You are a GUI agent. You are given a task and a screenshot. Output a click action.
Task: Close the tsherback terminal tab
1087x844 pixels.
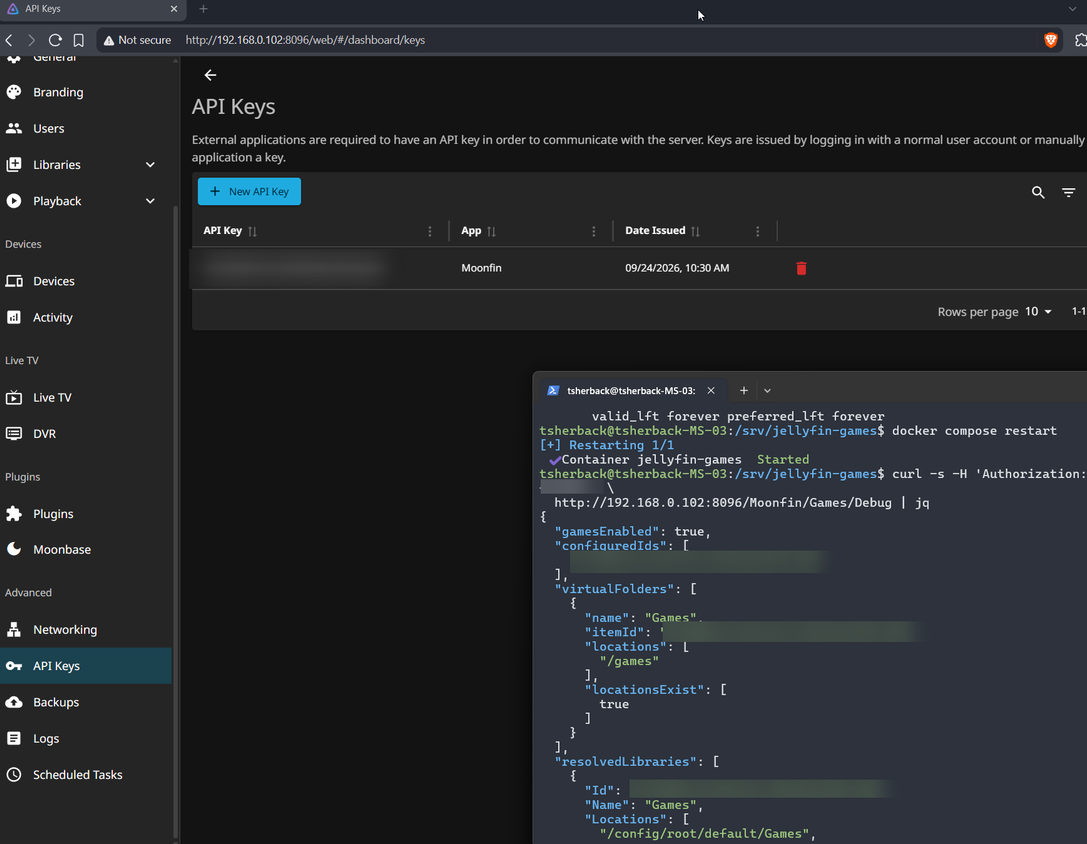pos(711,391)
